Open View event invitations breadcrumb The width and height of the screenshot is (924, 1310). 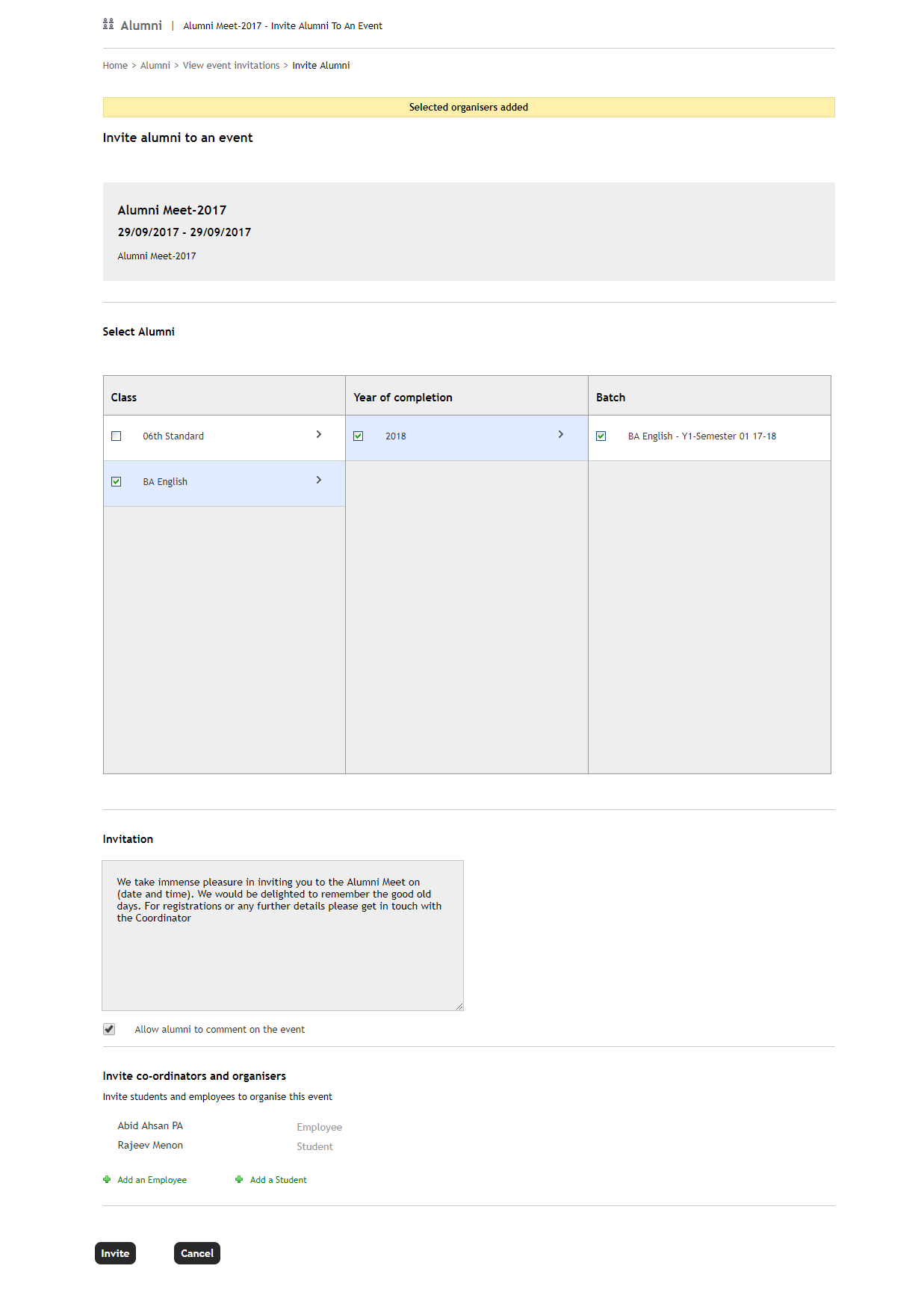(231, 66)
